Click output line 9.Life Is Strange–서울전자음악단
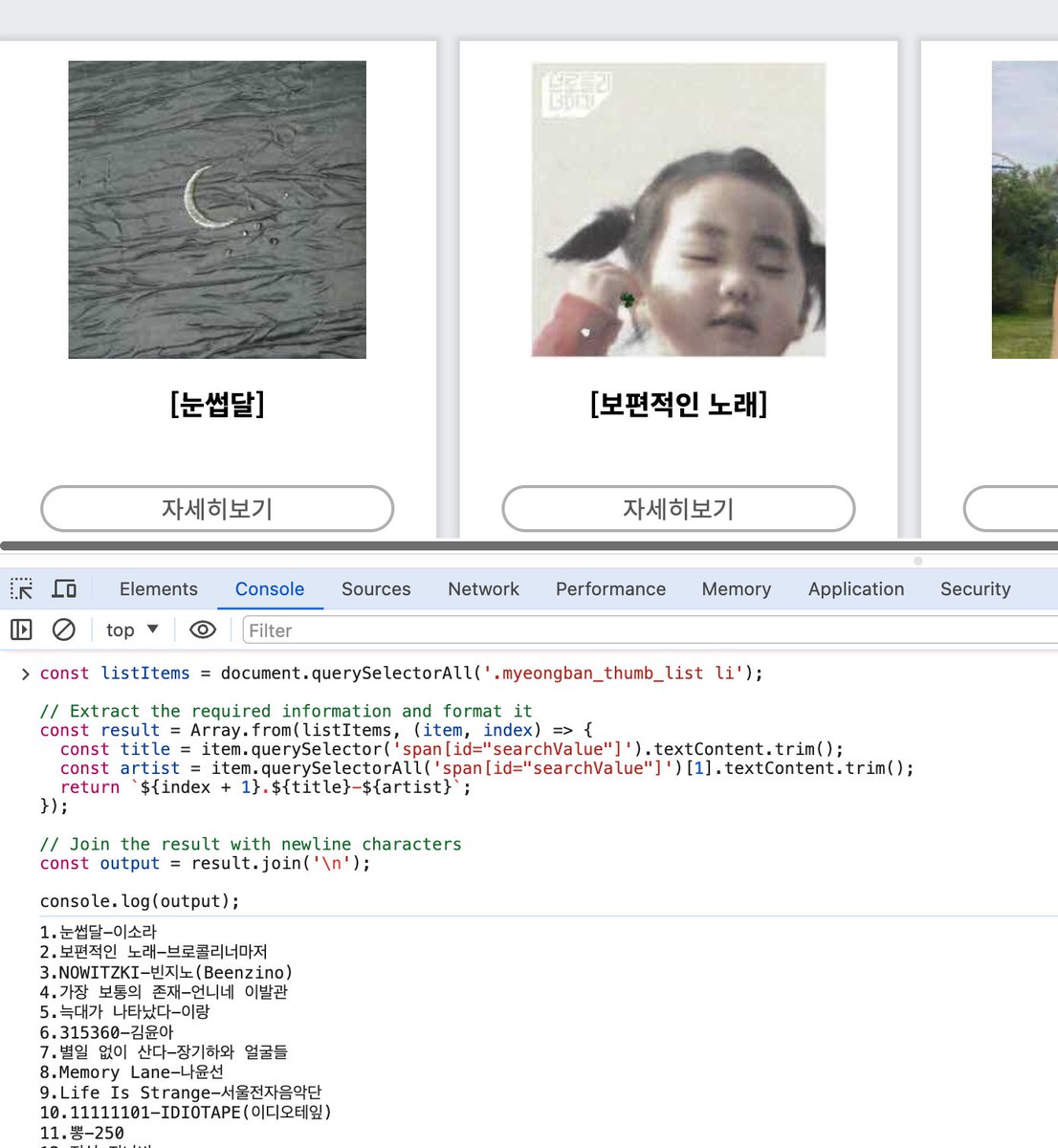Viewport: 1058px width, 1148px height. point(181,1093)
